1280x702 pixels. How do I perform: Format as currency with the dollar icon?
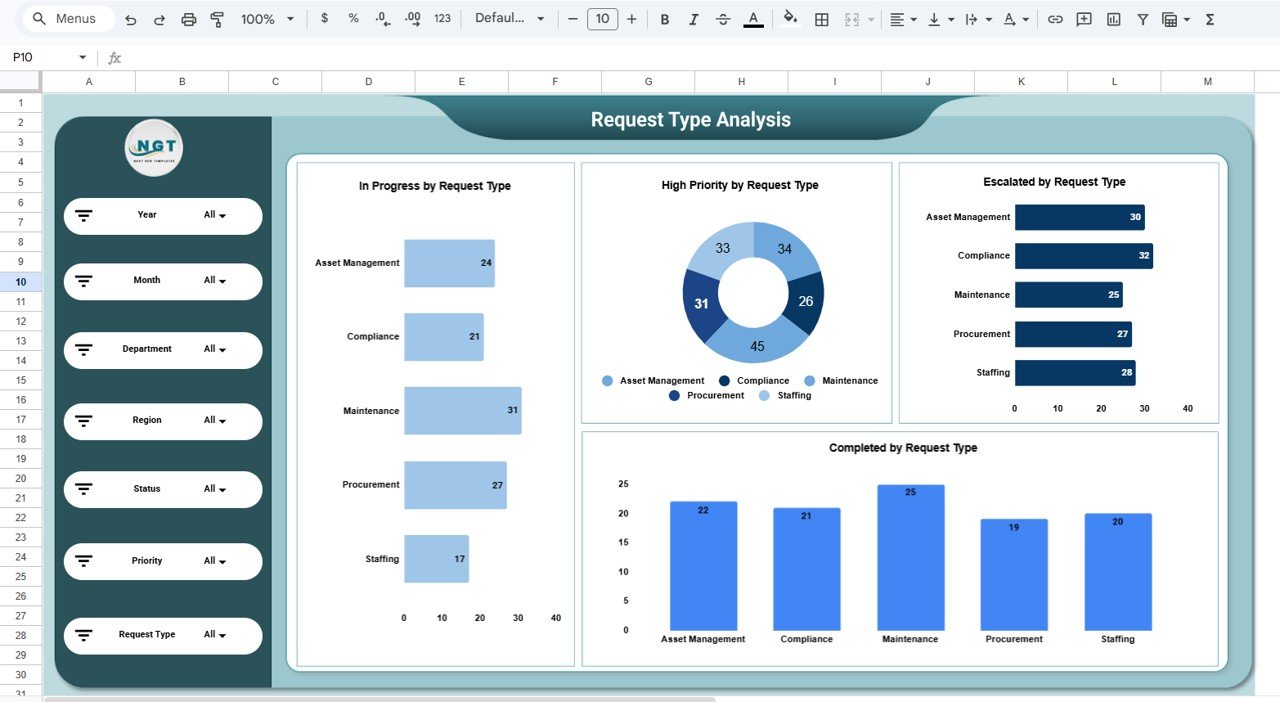pos(324,19)
